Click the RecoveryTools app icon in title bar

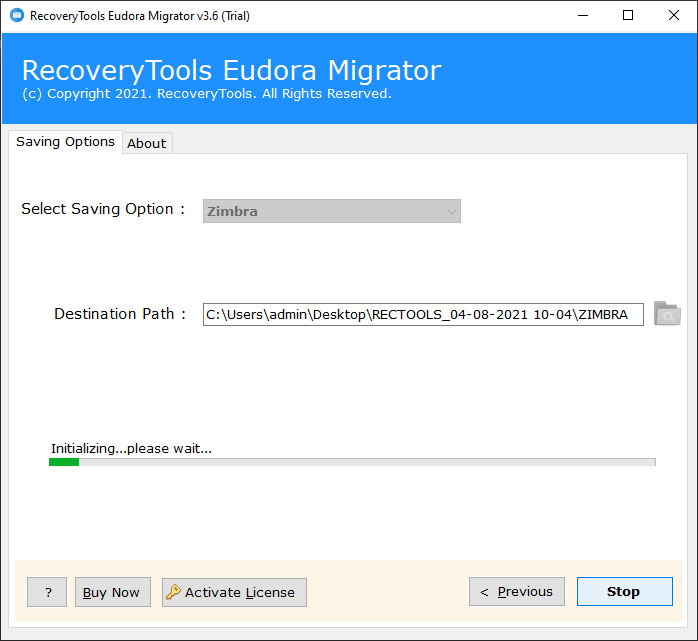(17, 16)
